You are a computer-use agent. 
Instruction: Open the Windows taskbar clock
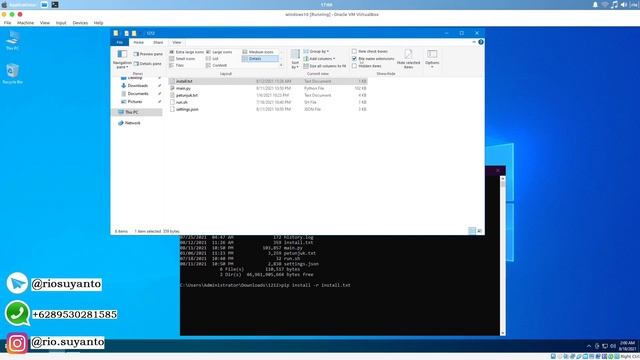pyautogui.click(x=627, y=346)
